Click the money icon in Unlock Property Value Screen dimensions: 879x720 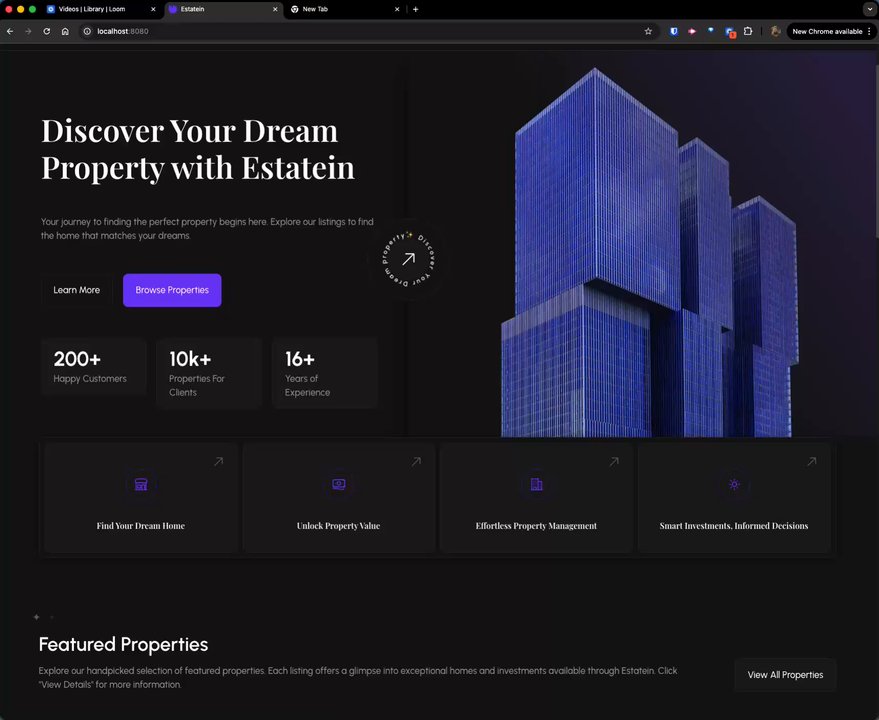click(x=339, y=484)
